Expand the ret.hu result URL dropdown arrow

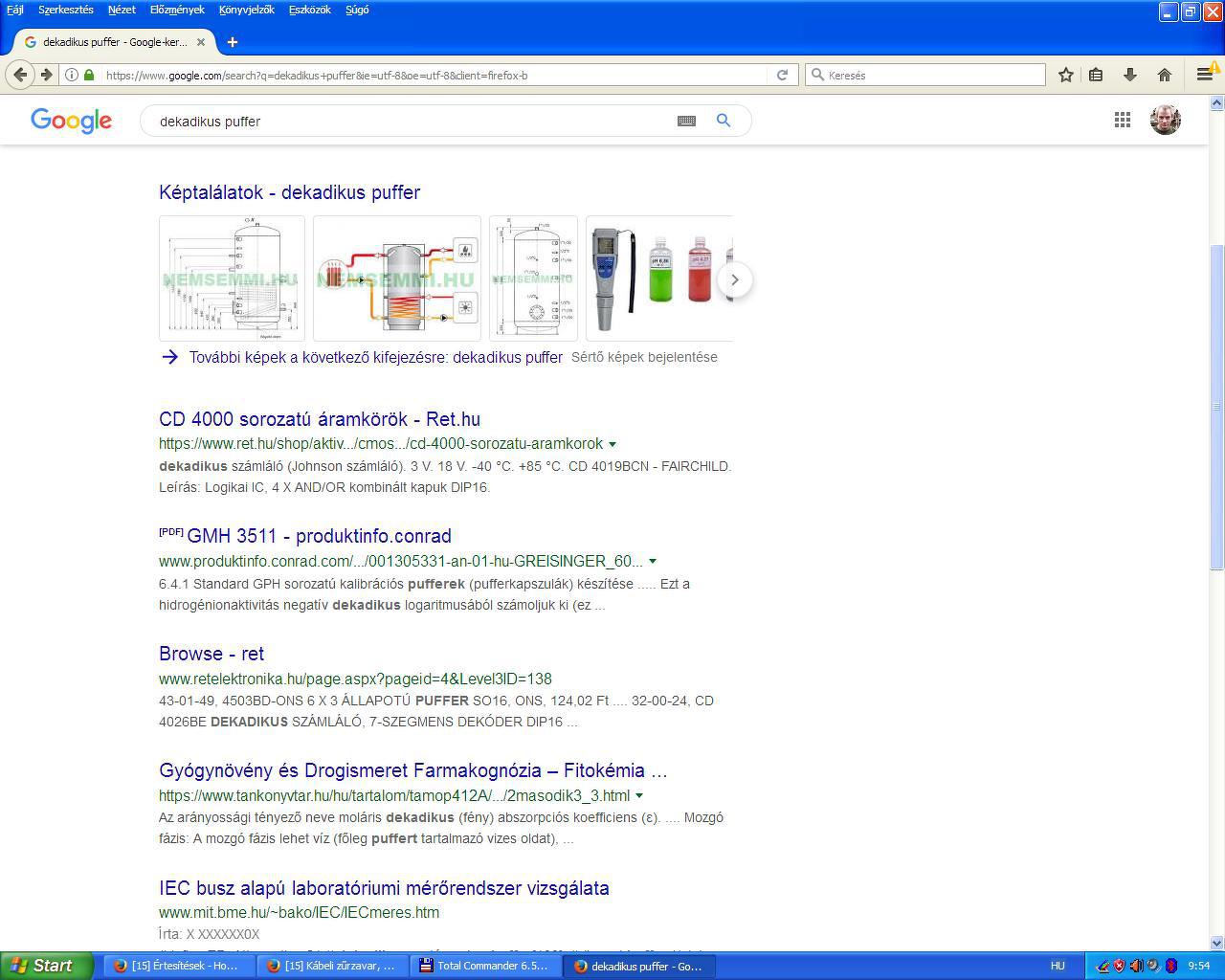tap(612, 444)
